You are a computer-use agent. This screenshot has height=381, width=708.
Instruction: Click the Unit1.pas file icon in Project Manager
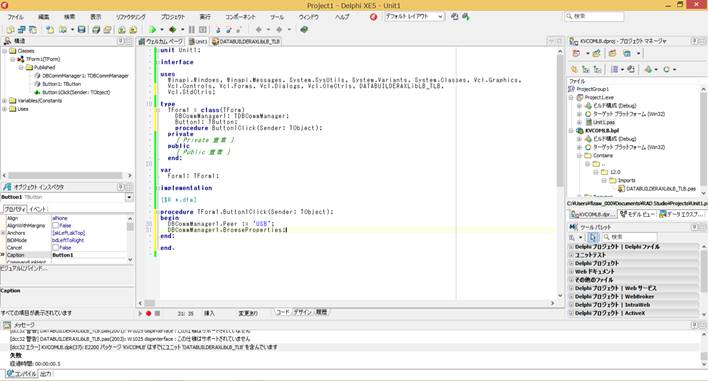[588, 122]
